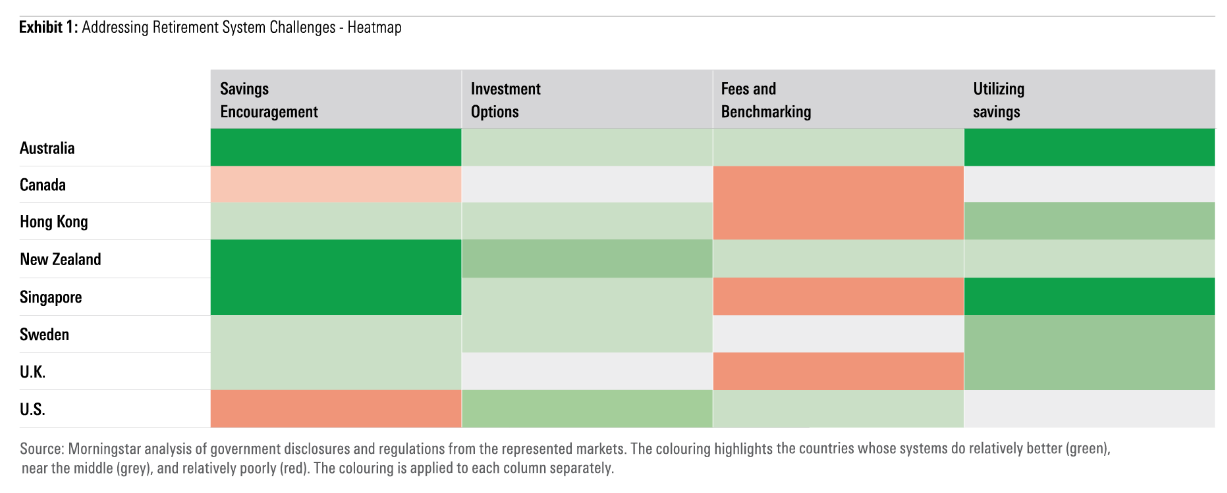1227x493 pixels.
Task: Select the U.S. row label
Action: tap(32, 408)
